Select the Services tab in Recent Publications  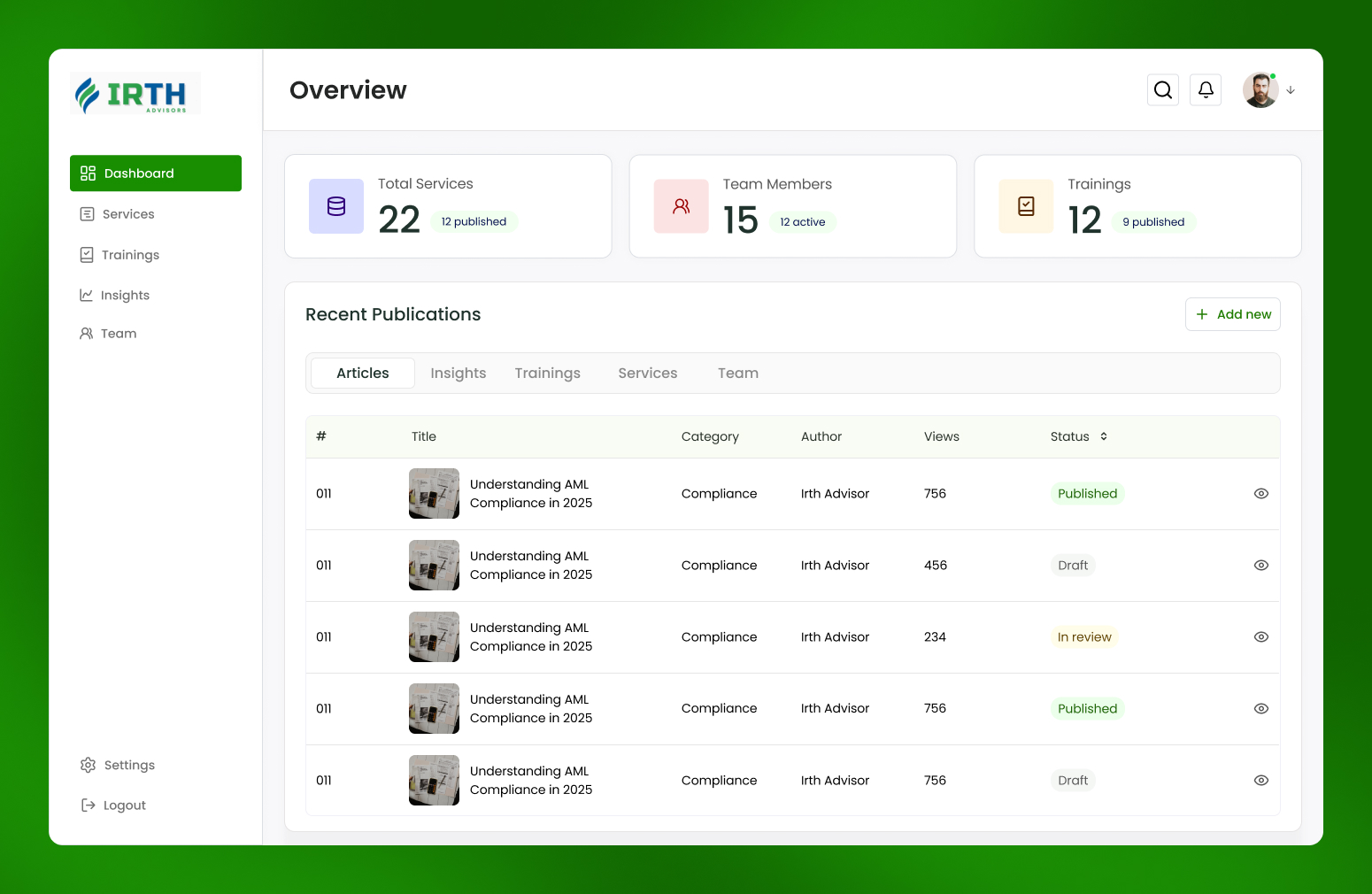(x=647, y=374)
